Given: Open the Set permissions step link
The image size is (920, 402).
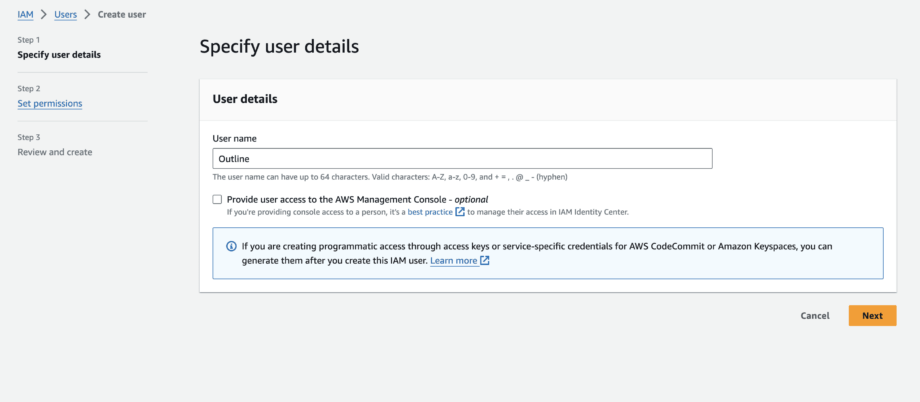Looking at the screenshot, I should (x=50, y=103).
